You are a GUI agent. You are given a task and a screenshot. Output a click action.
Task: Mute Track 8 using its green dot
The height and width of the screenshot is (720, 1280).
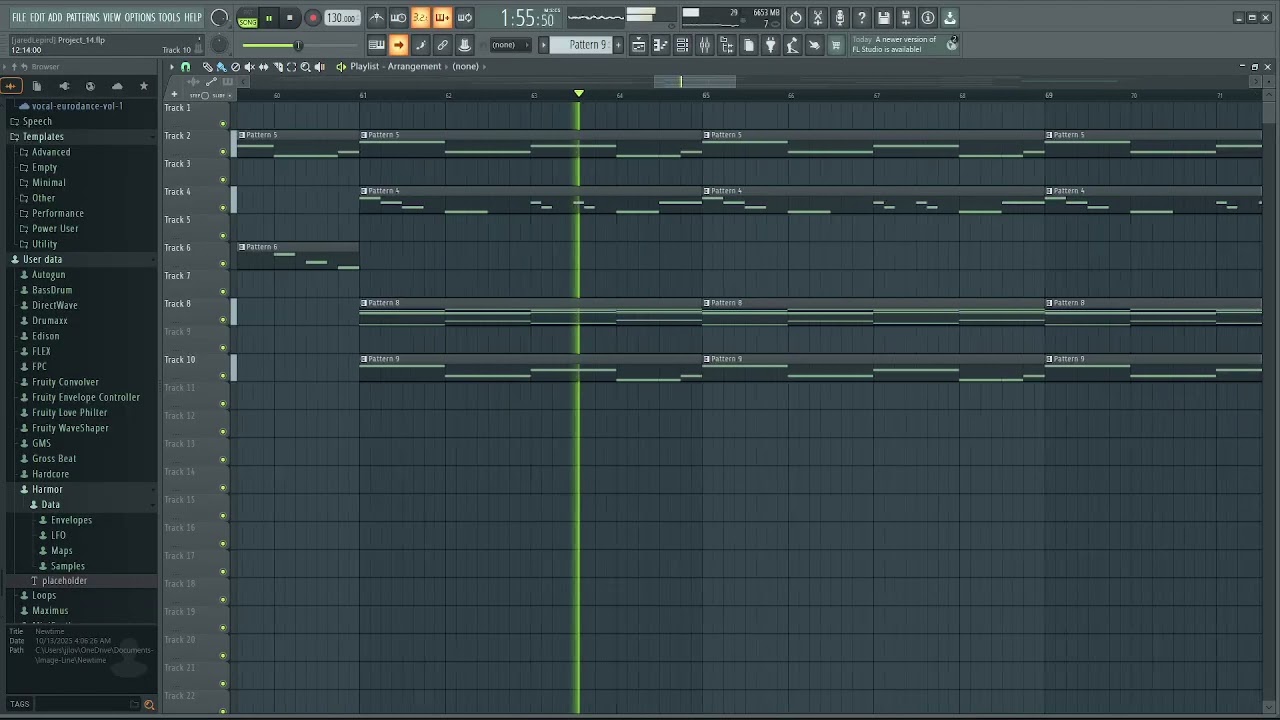[x=223, y=319]
